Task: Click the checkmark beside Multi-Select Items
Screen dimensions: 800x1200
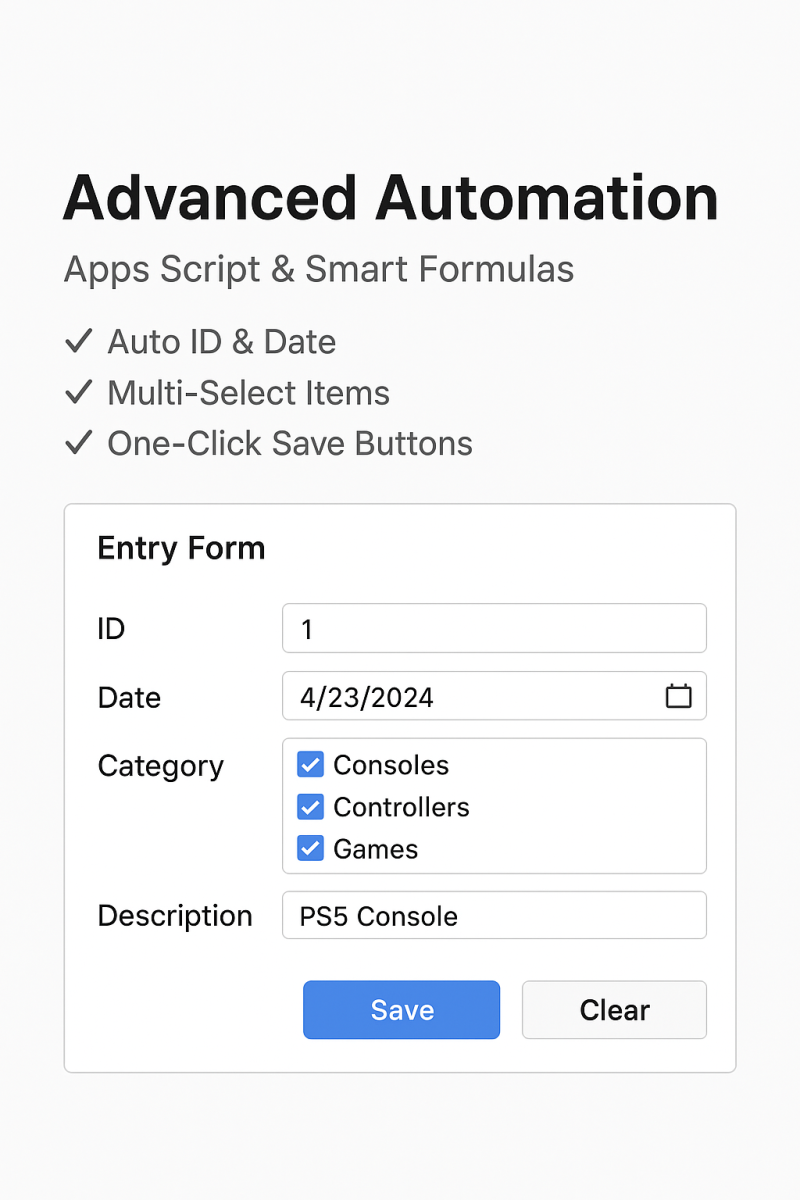Action: point(78,393)
